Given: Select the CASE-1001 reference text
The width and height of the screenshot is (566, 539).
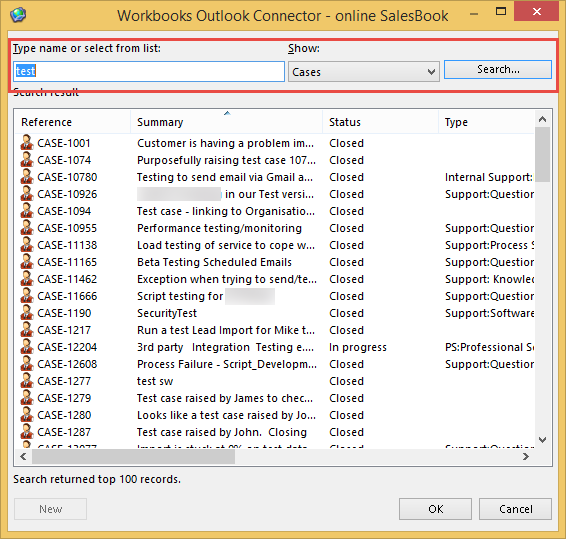Looking at the screenshot, I should (x=64, y=143).
